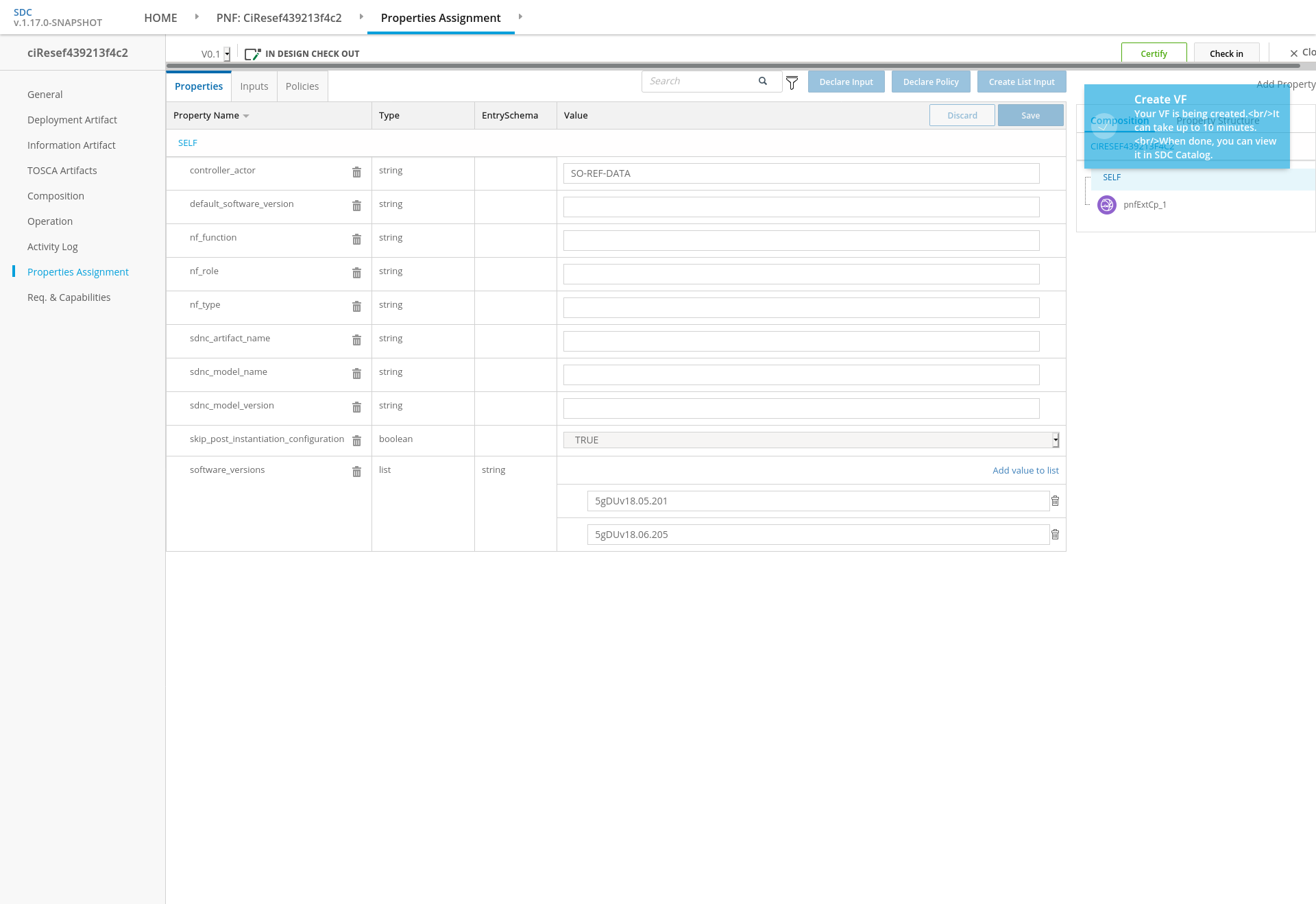Open the properties filter funnel
This screenshot has height=904, width=1316.
792,83
